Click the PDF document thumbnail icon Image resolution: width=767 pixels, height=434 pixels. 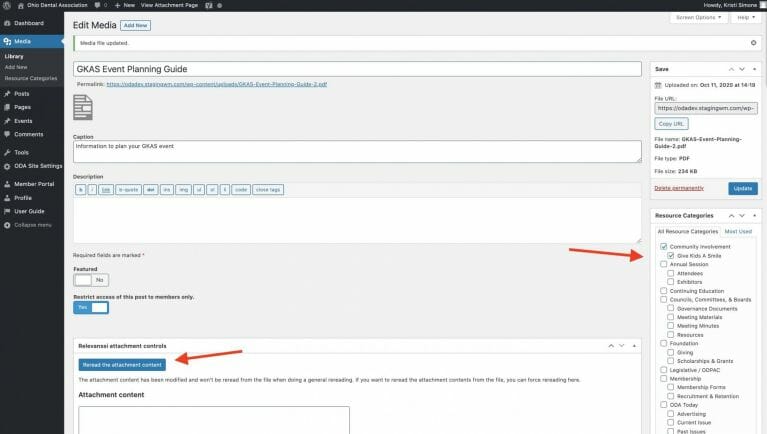click(x=83, y=108)
